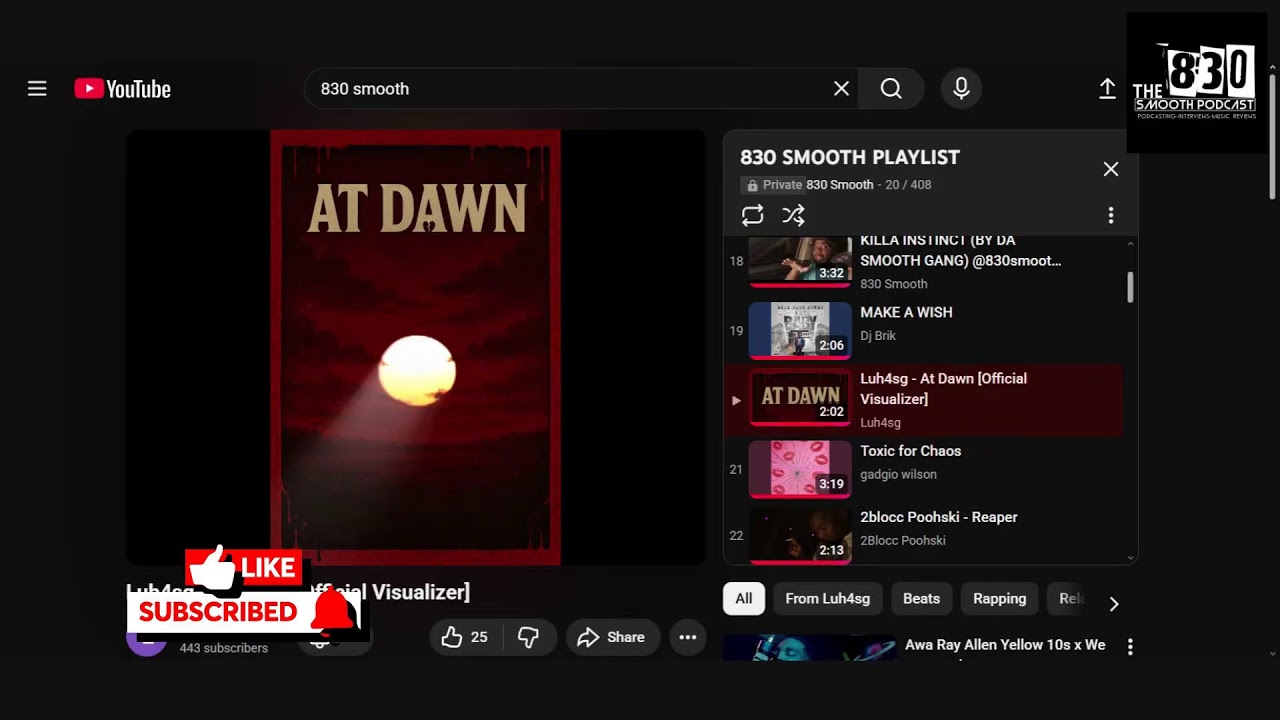Play MAKE A WISH playlist thumbnail
Viewport: 1280px width, 720px height.
[x=800, y=331]
